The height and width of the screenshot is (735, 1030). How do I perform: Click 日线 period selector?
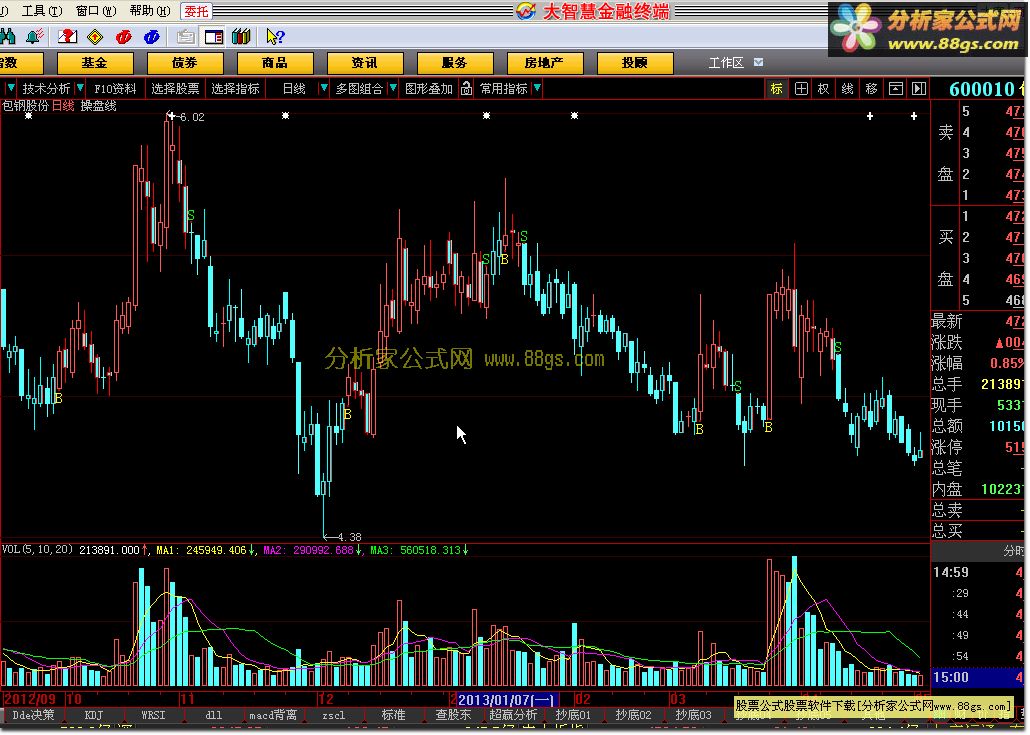[x=294, y=88]
